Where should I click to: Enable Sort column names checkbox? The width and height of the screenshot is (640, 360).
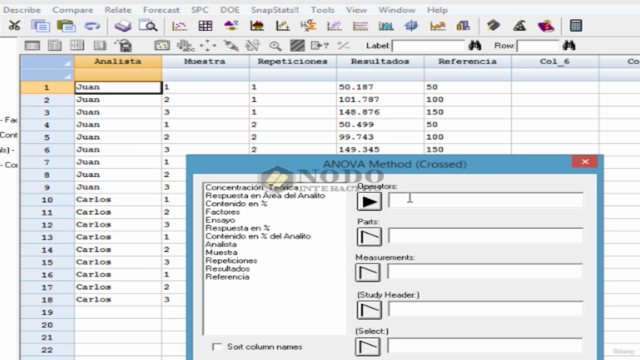[x=217, y=347]
